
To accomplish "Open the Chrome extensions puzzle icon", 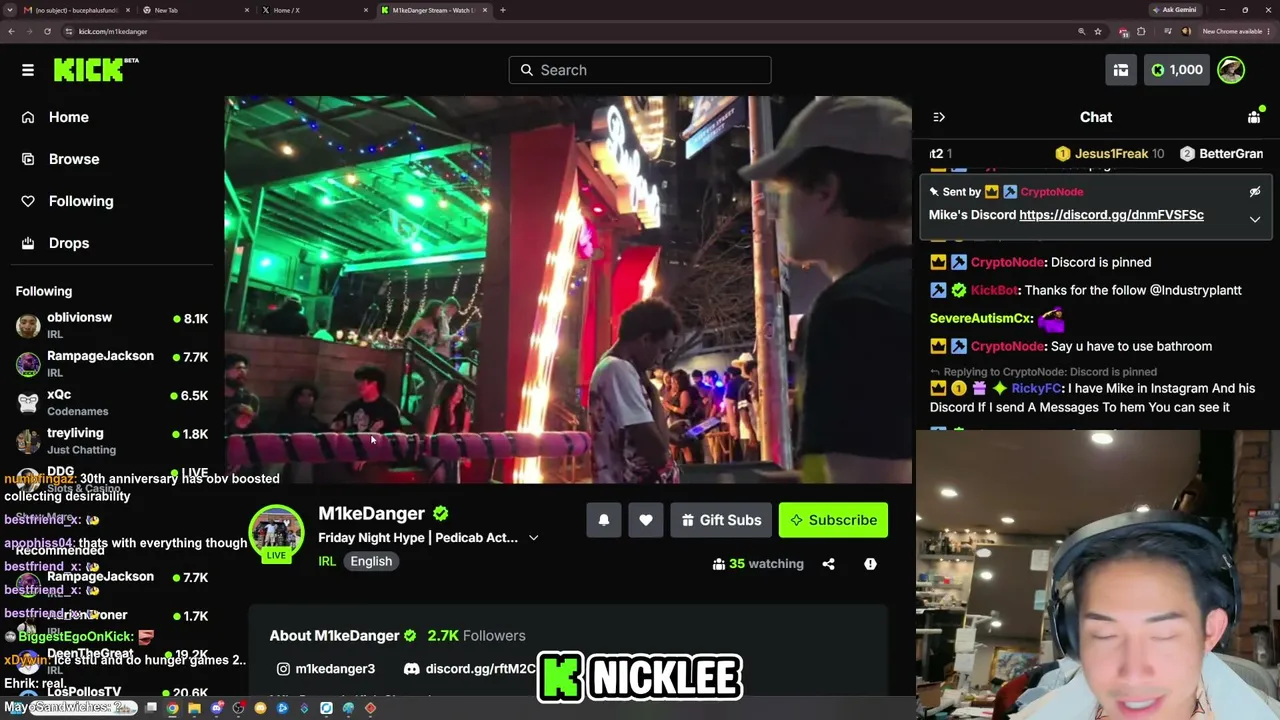I will point(1141,31).
